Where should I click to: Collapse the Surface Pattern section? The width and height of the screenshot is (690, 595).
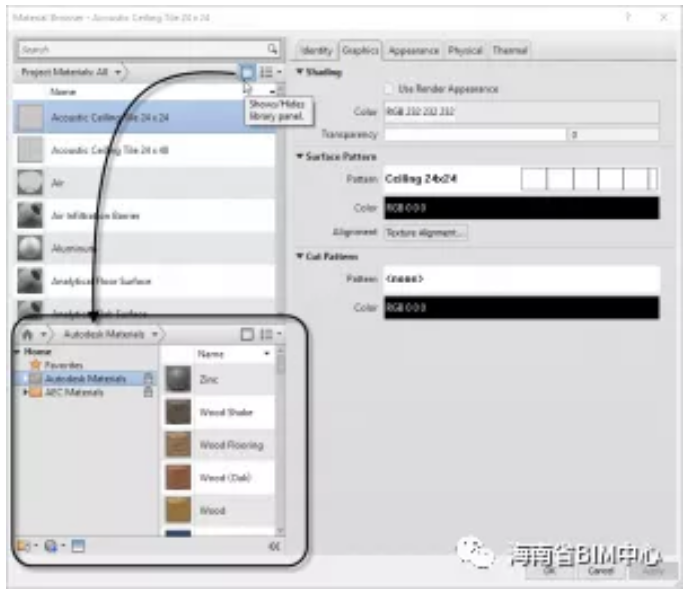(299, 156)
